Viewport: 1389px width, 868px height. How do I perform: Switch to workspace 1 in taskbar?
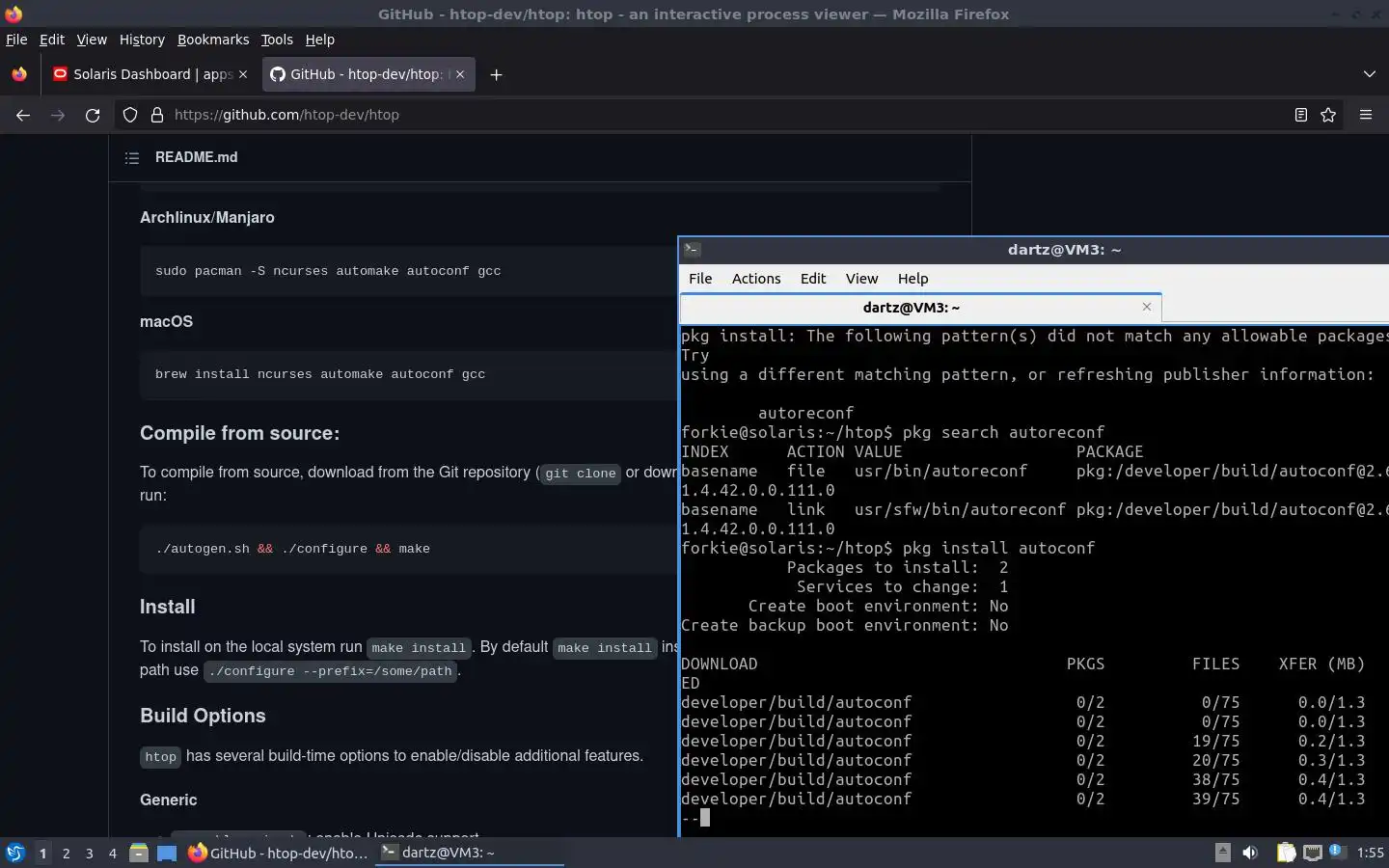pos(42,853)
